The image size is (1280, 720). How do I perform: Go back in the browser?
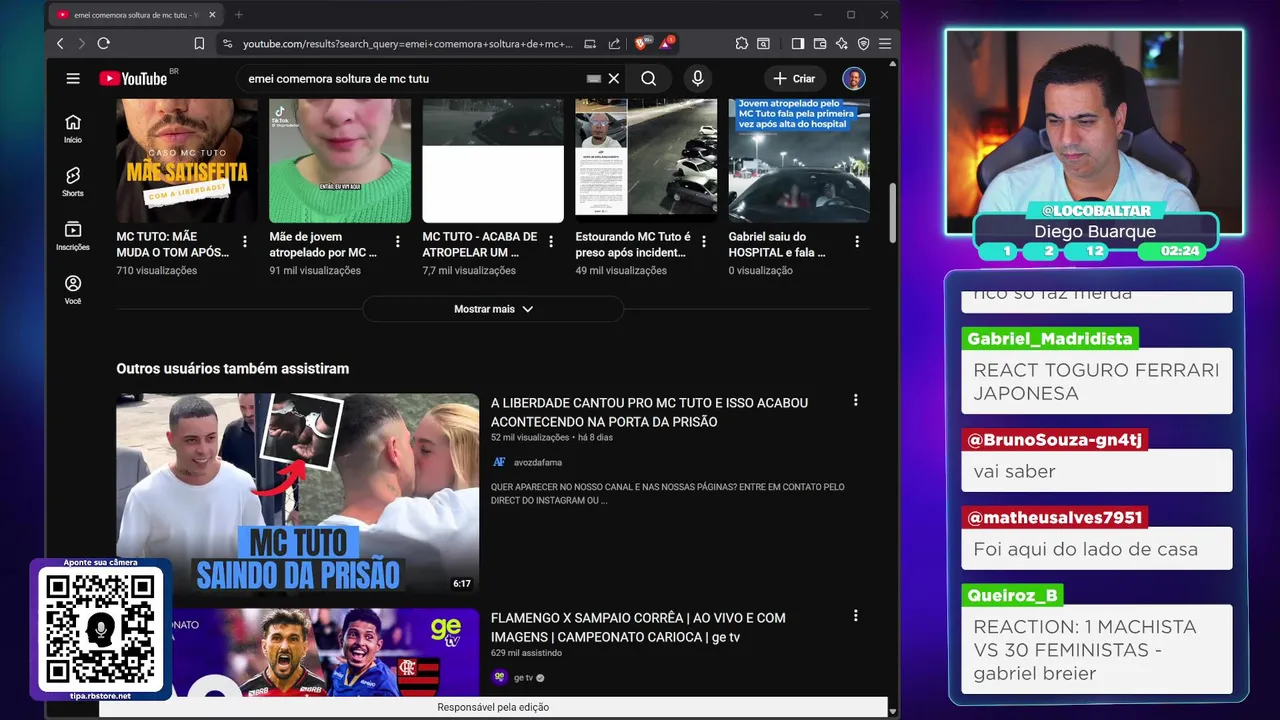pyautogui.click(x=60, y=44)
